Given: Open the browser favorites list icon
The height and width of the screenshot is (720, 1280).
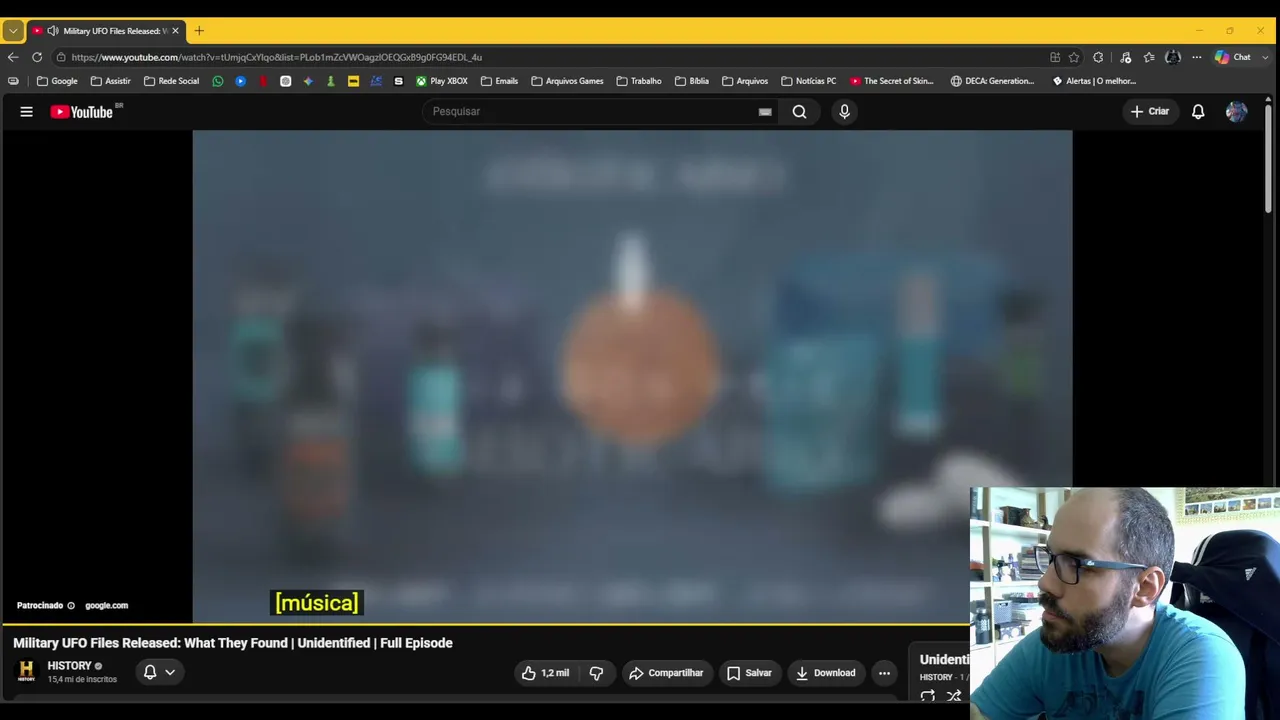Looking at the screenshot, I should (1149, 57).
